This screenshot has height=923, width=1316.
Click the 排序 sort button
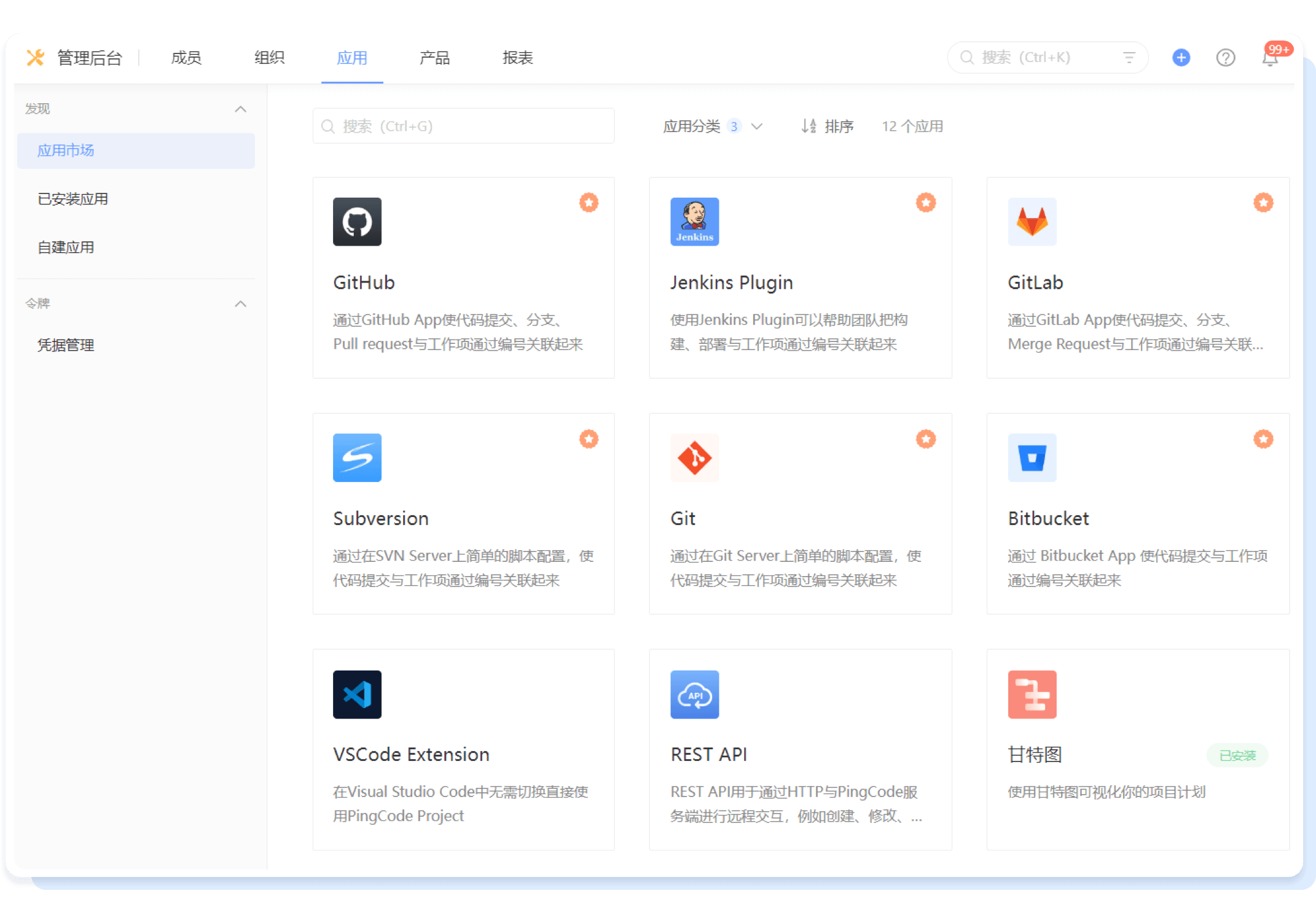[827, 127]
